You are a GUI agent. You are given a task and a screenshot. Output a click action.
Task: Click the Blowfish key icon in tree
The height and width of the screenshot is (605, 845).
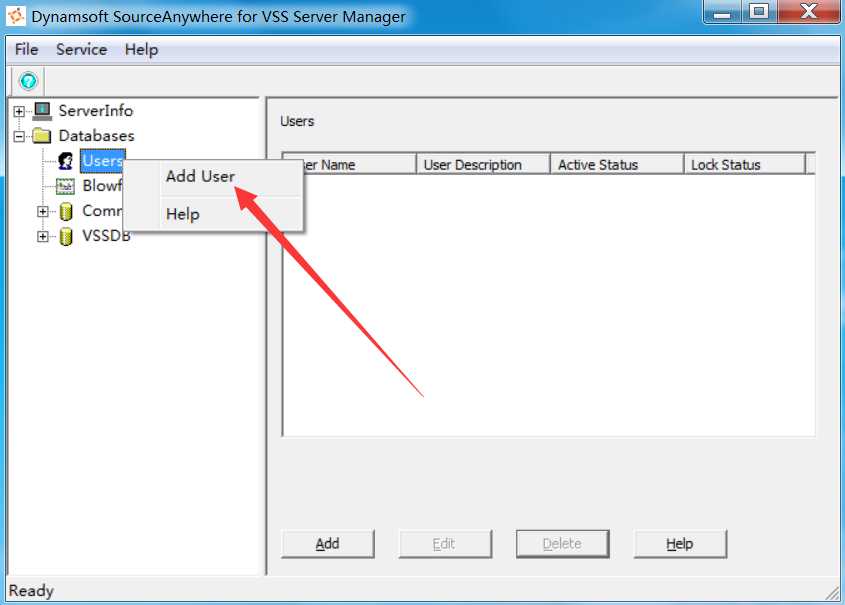click(x=66, y=186)
